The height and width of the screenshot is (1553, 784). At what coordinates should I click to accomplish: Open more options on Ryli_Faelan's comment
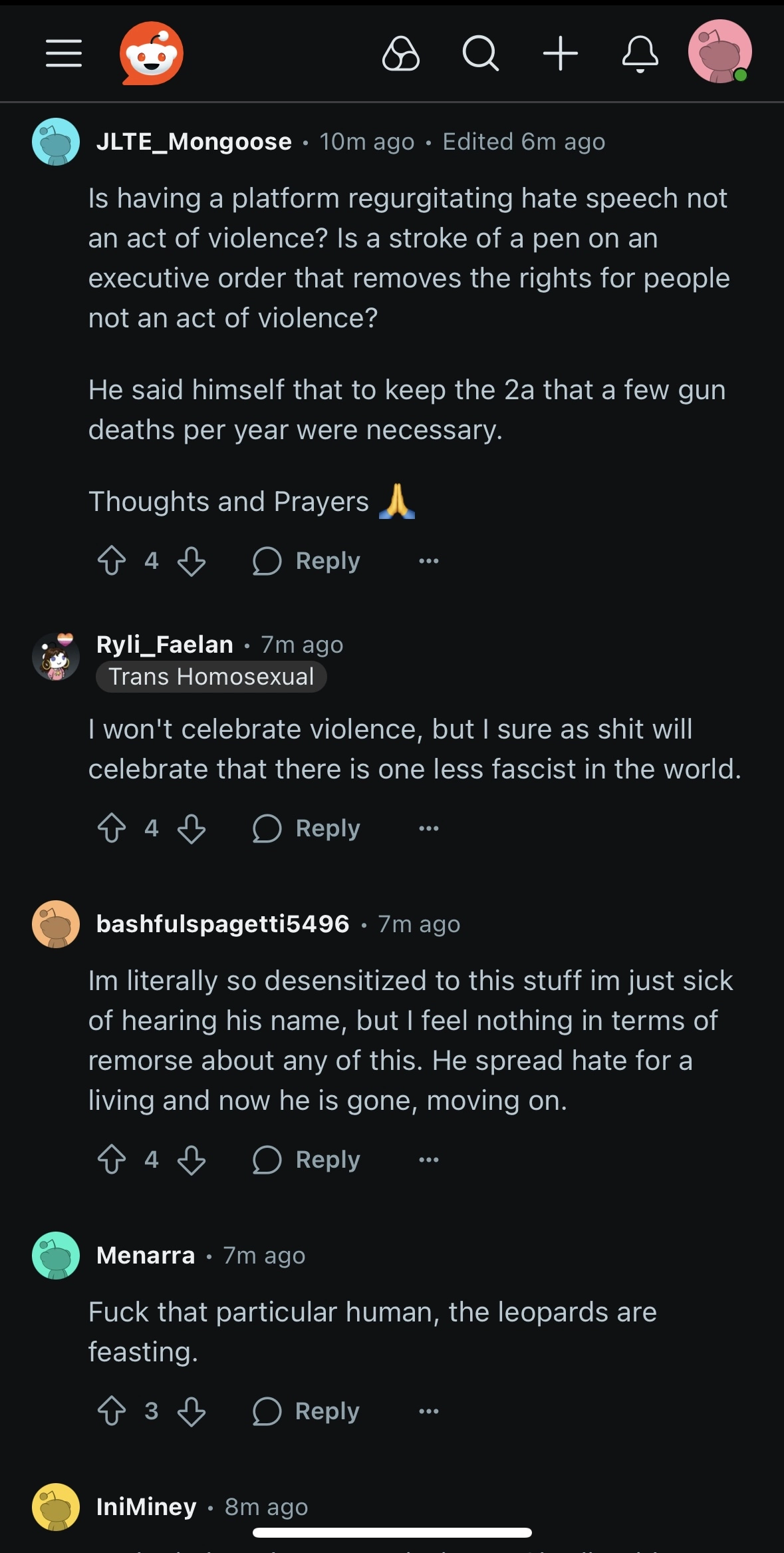click(429, 828)
